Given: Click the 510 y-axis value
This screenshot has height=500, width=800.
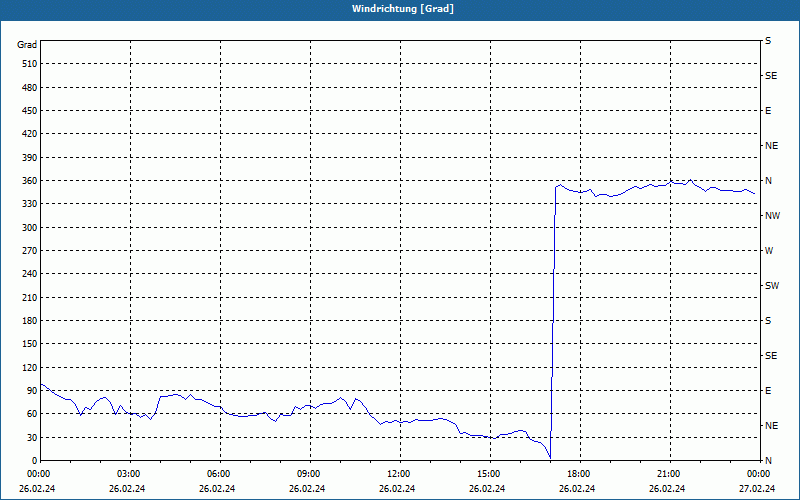Looking at the screenshot, I should (30, 64).
